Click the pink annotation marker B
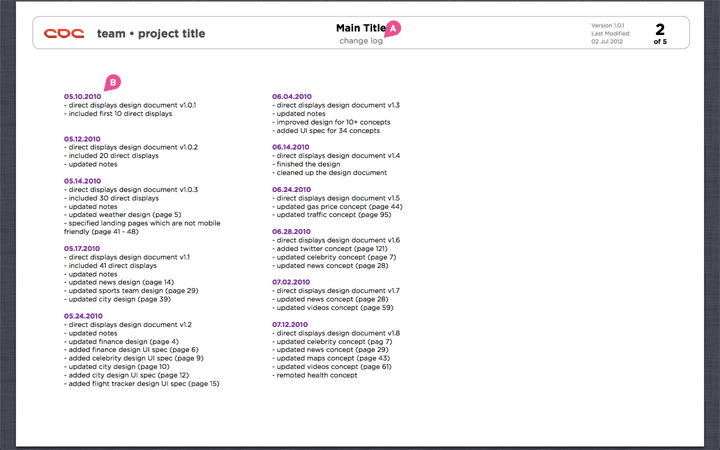 pos(113,82)
